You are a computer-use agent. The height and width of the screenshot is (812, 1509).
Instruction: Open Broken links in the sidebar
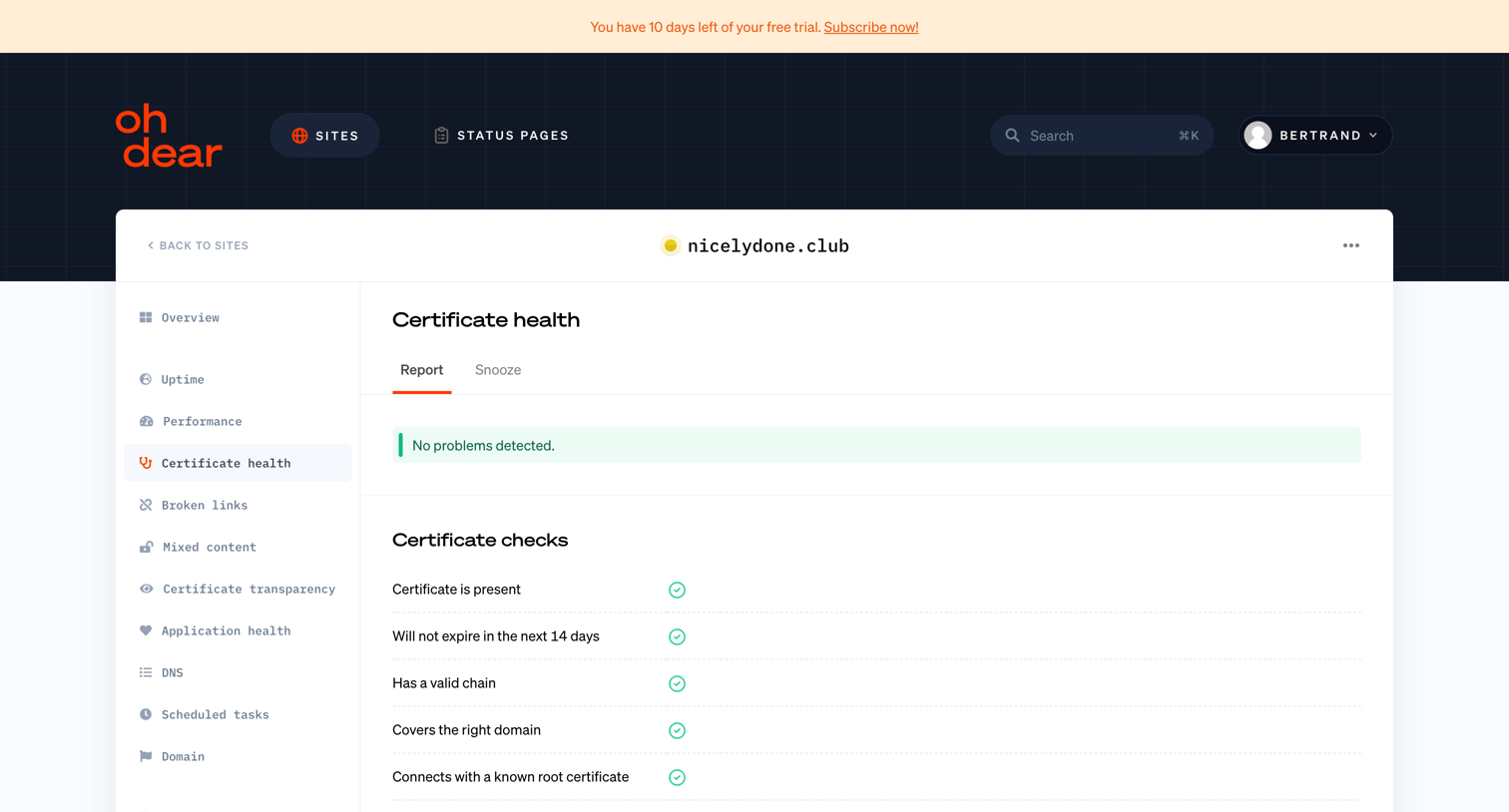click(x=238, y=505)
